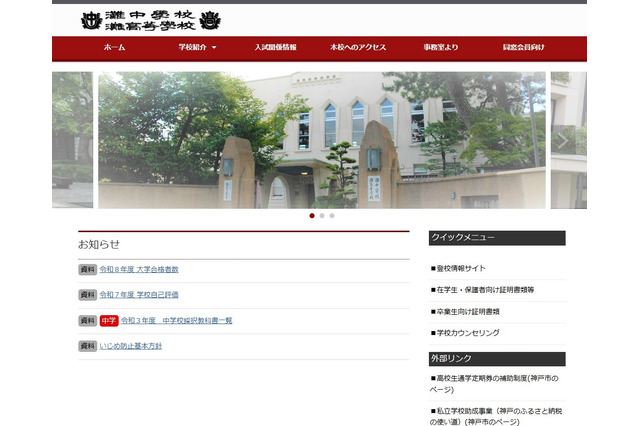Click the 外部リンク header bar
The image size is (640, 426).
497,359
